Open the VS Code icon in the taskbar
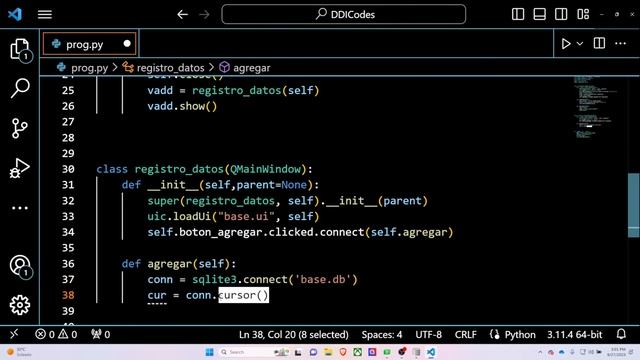 (x=431, y=352)
